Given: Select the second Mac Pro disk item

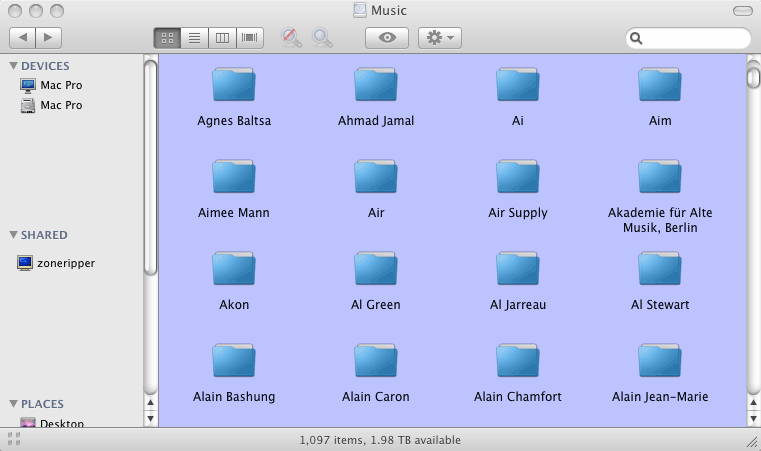Looking at the screenshot, I should pyautogui.click(x=51, y=105).
